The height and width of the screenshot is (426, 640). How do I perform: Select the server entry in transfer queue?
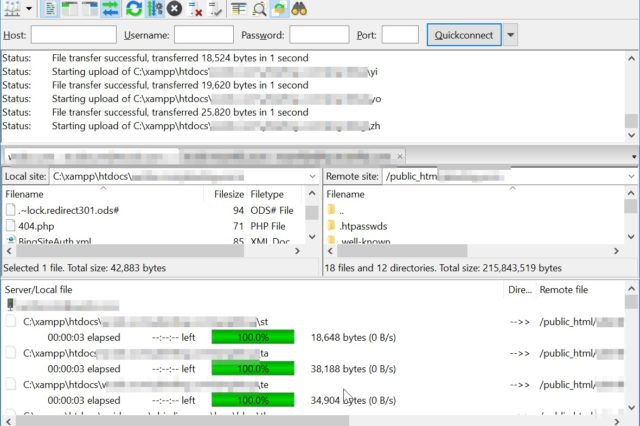click(x=63, y=305)
